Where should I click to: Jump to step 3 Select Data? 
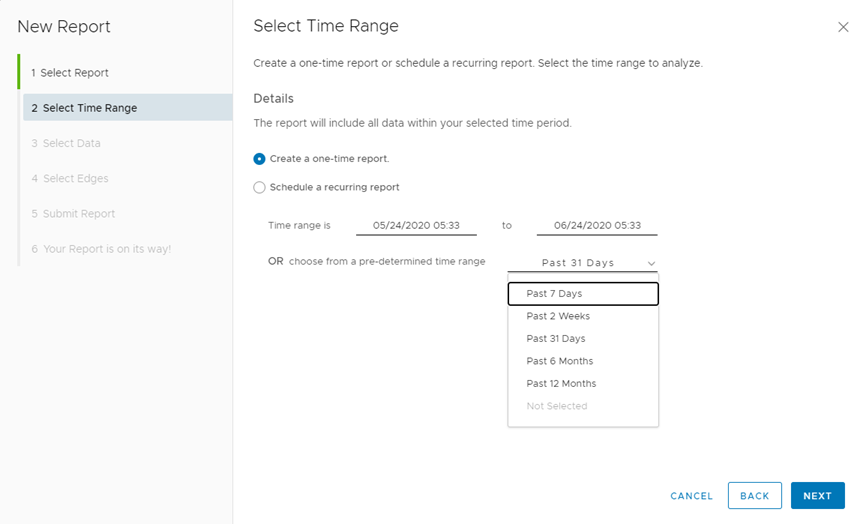coord(66,143)
